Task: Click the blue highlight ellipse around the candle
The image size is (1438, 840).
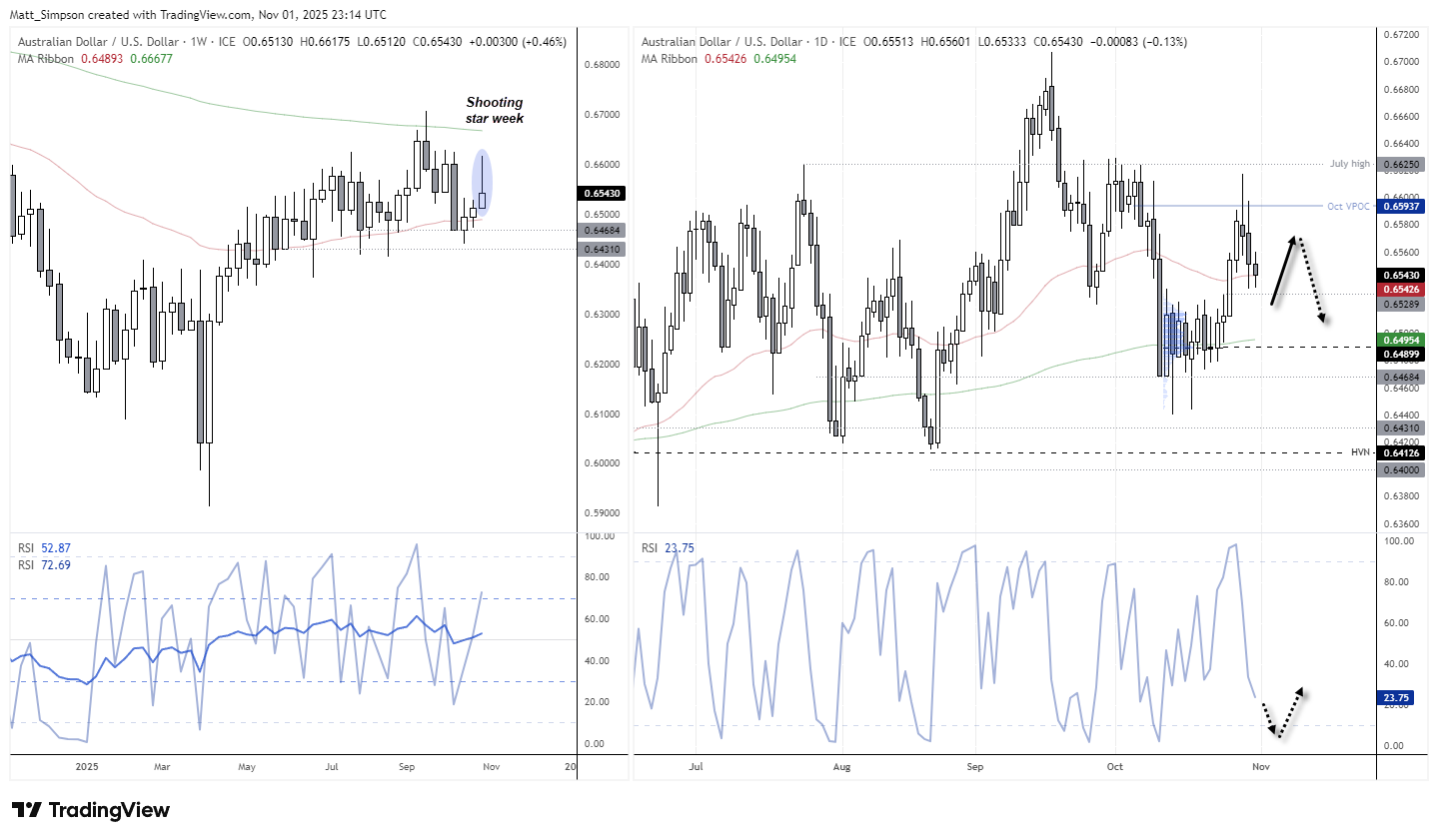Action: tap(482, 183)
